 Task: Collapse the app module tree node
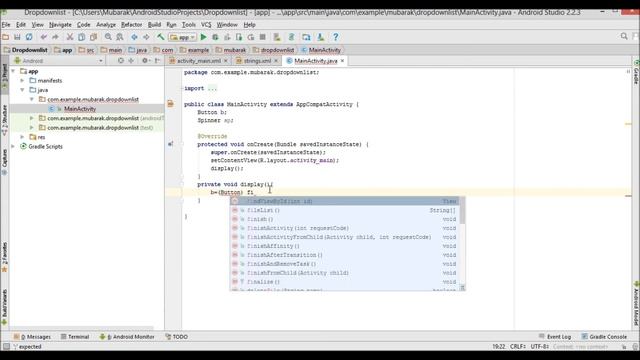click(13, 71)
